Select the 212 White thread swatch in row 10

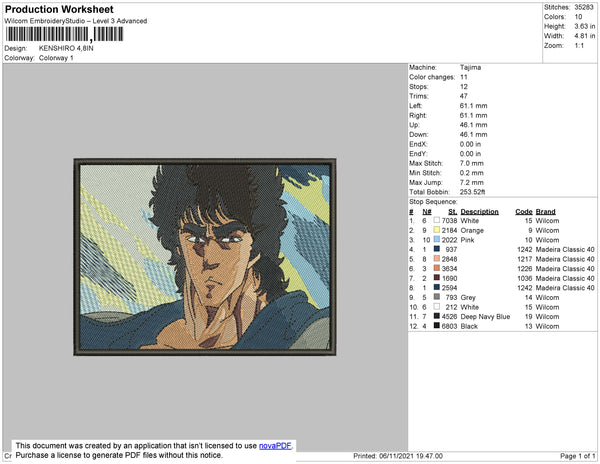click(x=437, y=307)
